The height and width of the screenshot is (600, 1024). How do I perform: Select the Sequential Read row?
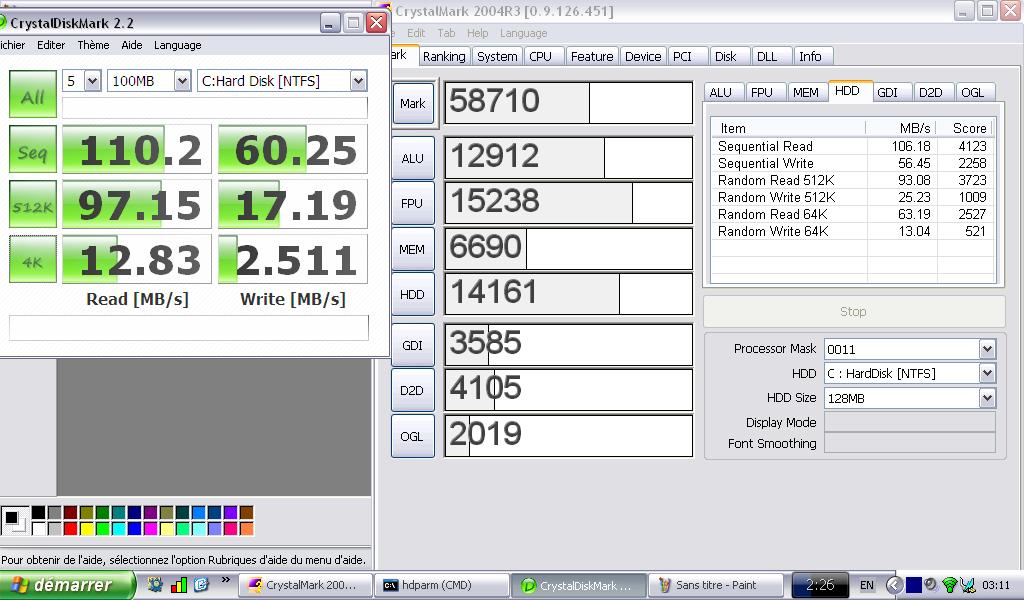click(852, 146)
